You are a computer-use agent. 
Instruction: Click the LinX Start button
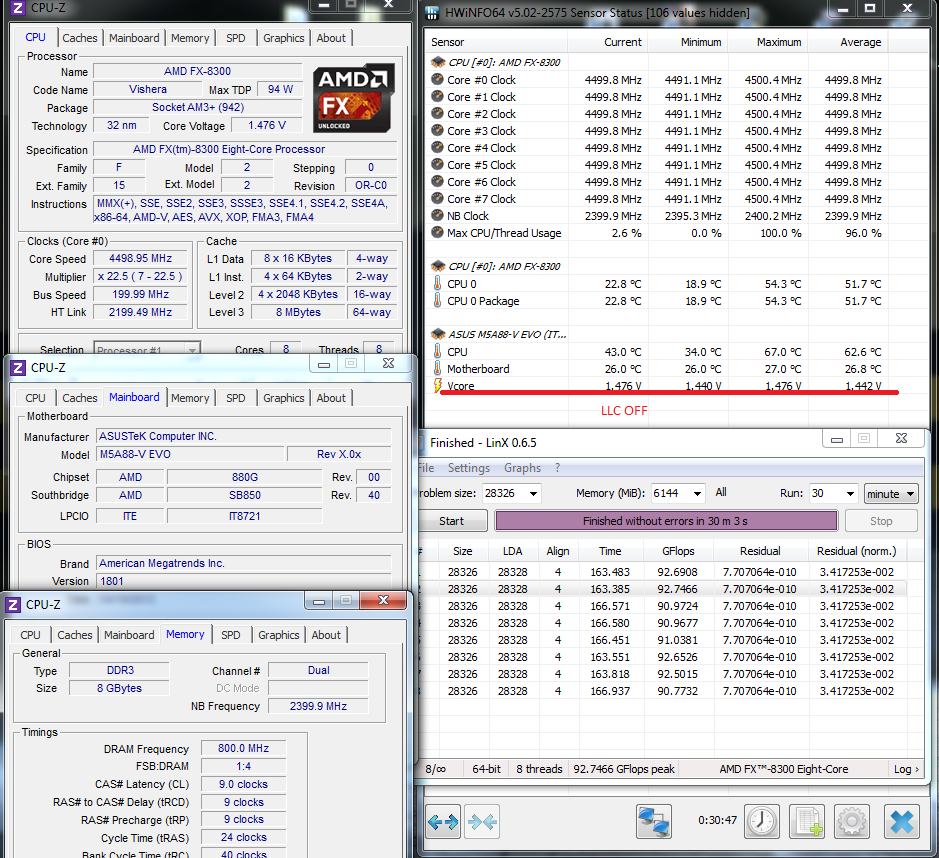(x=452, y=521)
